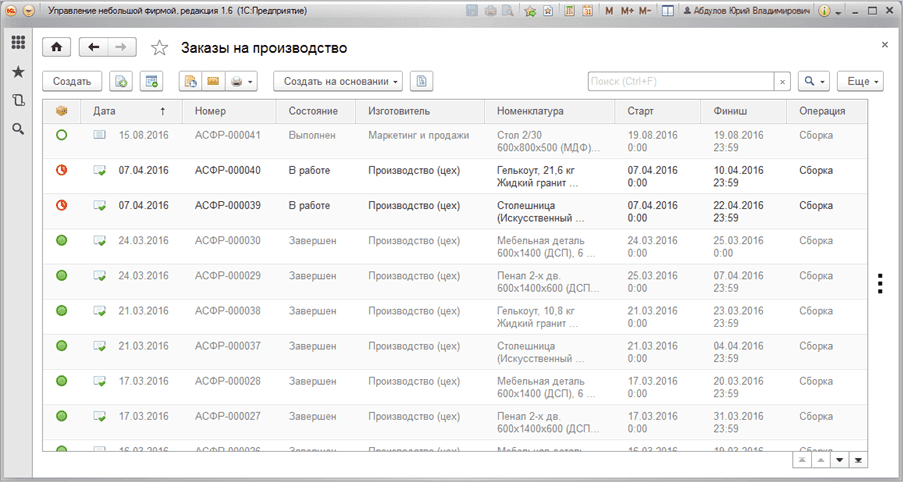Jump to list end with bottom arrow
This screenshot has height=482, width=903.
tap(859, 459)
